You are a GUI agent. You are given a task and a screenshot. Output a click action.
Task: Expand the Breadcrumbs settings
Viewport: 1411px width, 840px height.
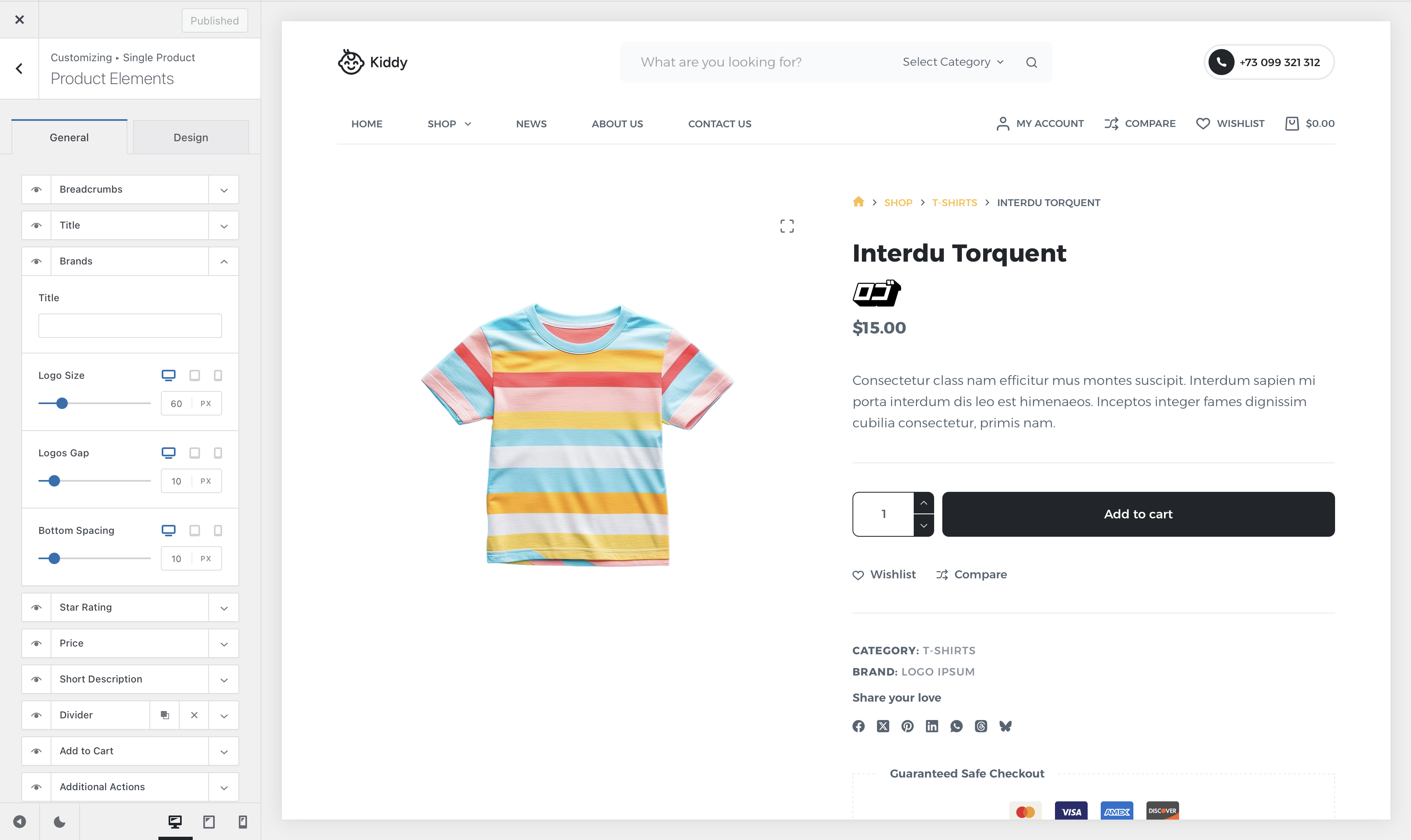[x=224, y=189]
